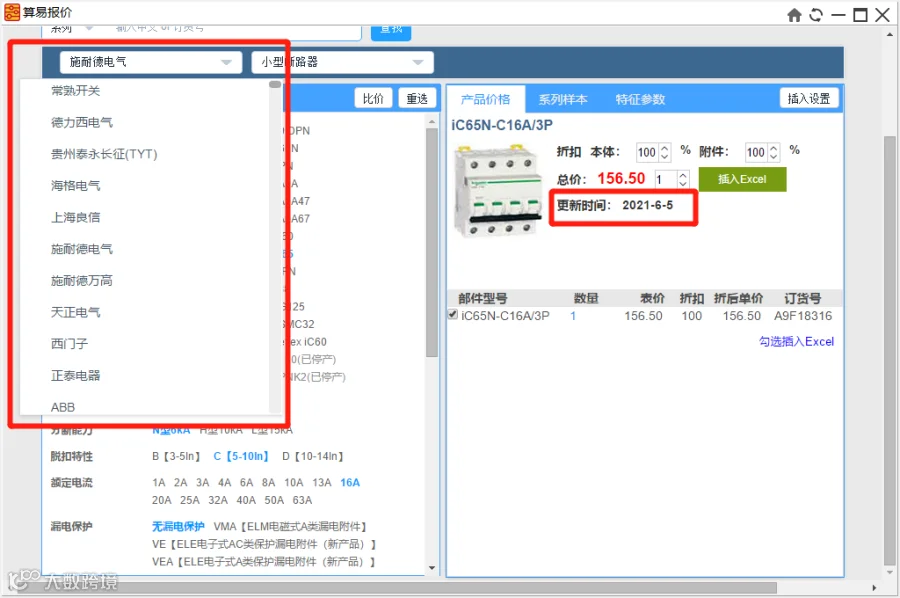Select the VE【ELE电子式AC类保护漏电附件】 option
This screenshot has width=900, height=598.
(264, 544)
